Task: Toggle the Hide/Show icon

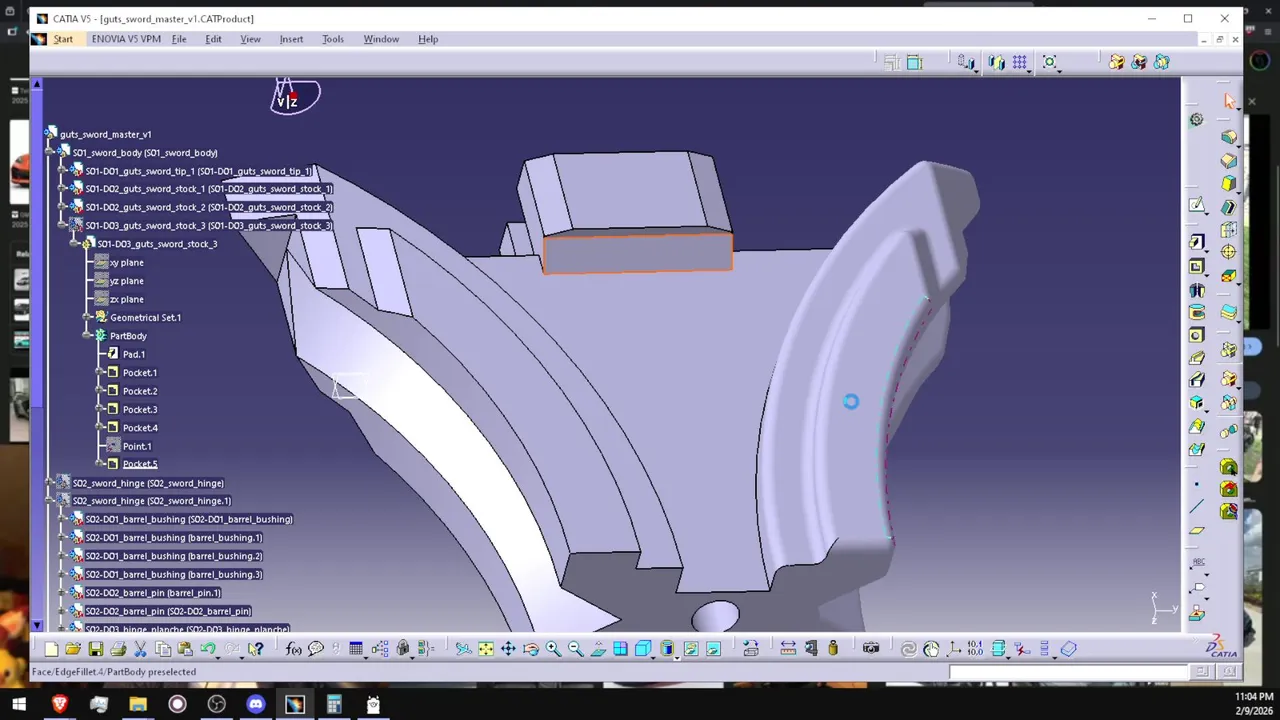Action: pyautogui.click(x=691, y=649)
